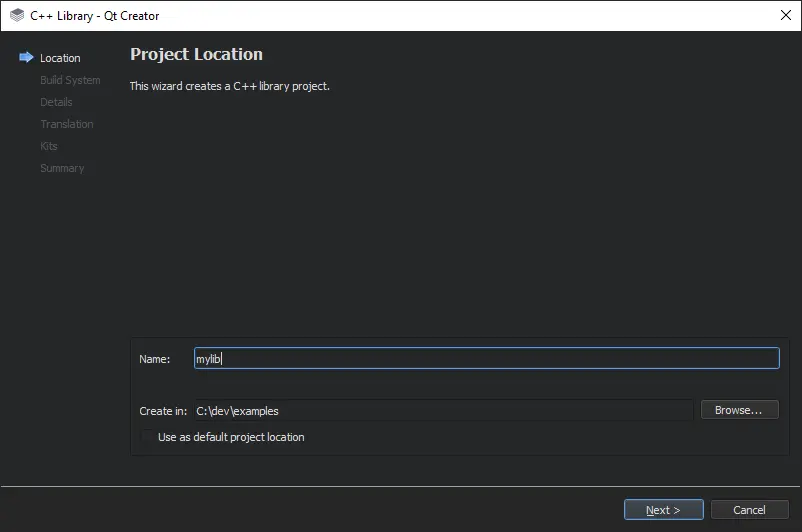The width and height of the screenshot is (802, 532).
Task: Close the C++ Library wizard window
Action: click(x=785, y=16)
